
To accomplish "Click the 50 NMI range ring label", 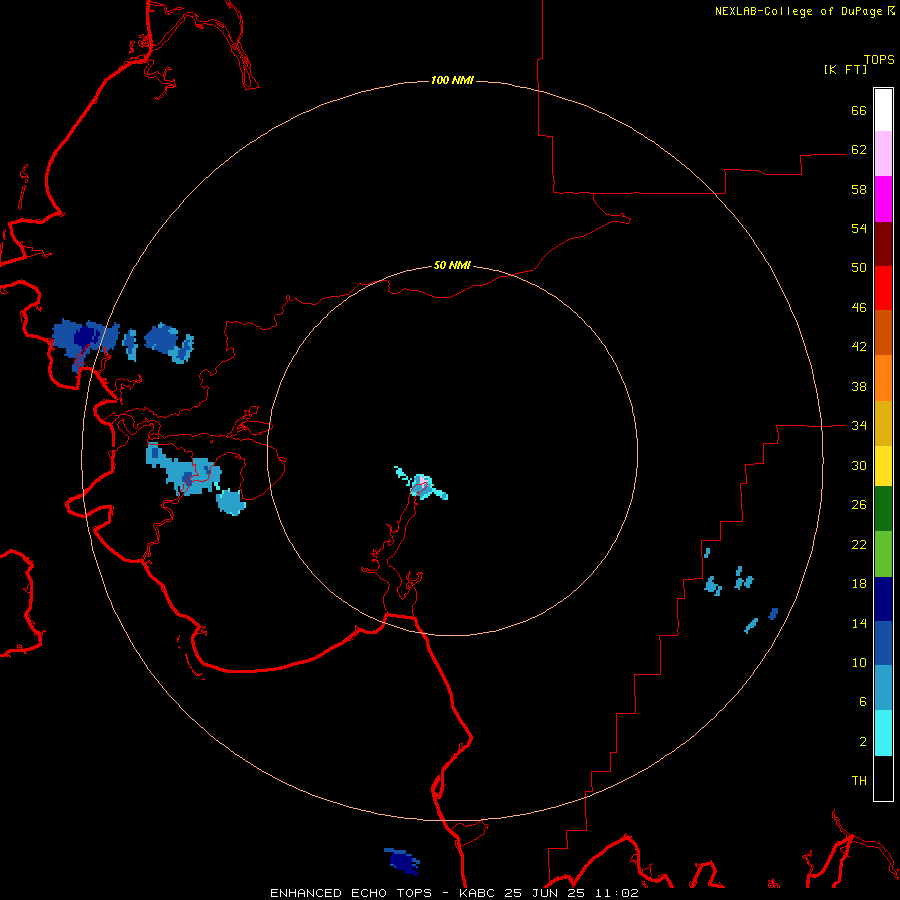I will coord(452,265).
